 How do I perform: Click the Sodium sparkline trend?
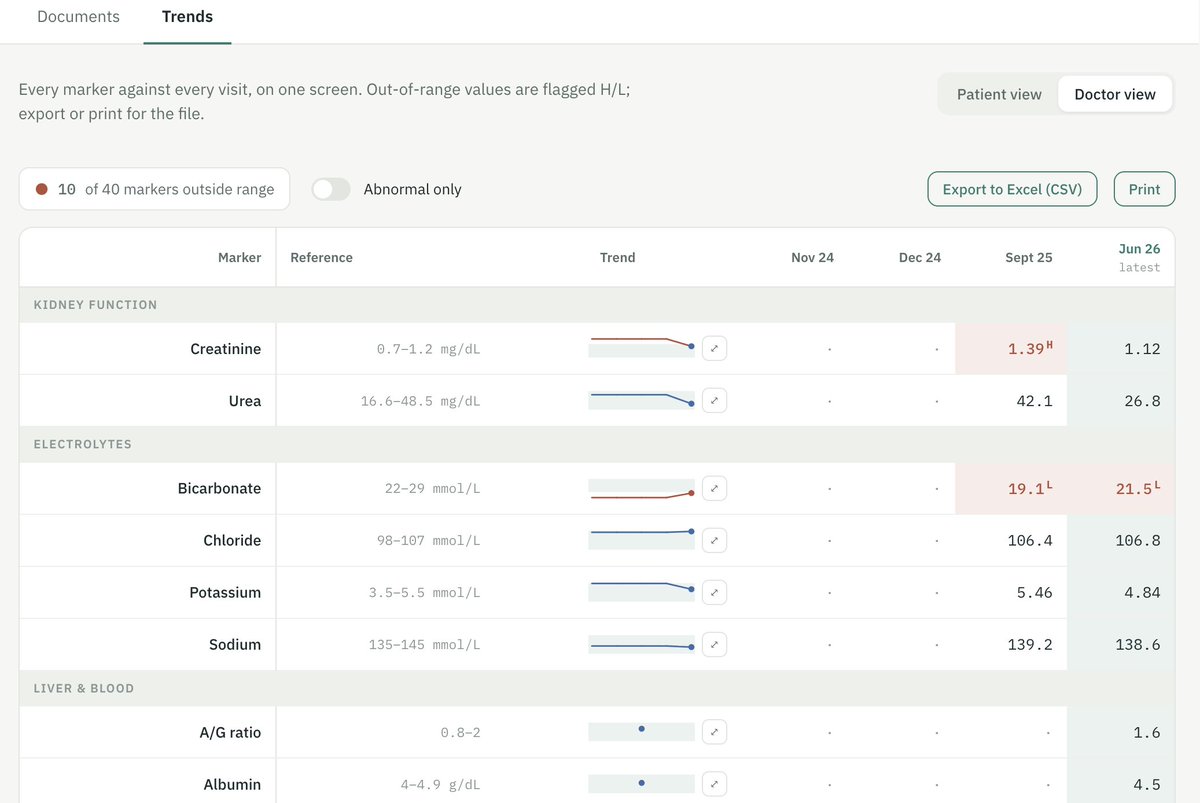coord(642,645)
